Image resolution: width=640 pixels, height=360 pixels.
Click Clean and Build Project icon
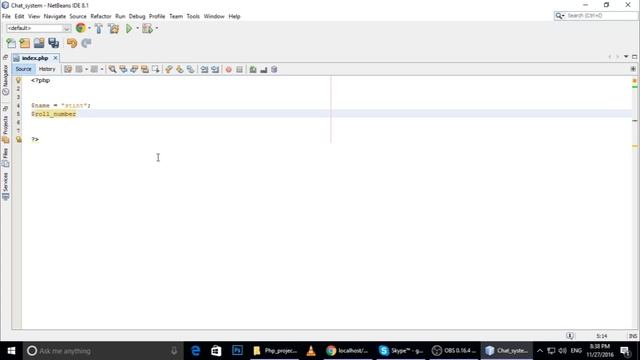[114, 28]
